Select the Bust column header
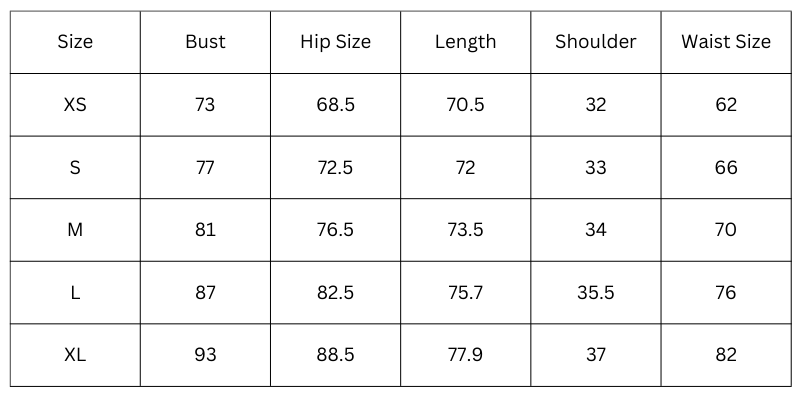The width and height of the screenshot is (800, 400). pyautogui.click(x=205, y=42)
